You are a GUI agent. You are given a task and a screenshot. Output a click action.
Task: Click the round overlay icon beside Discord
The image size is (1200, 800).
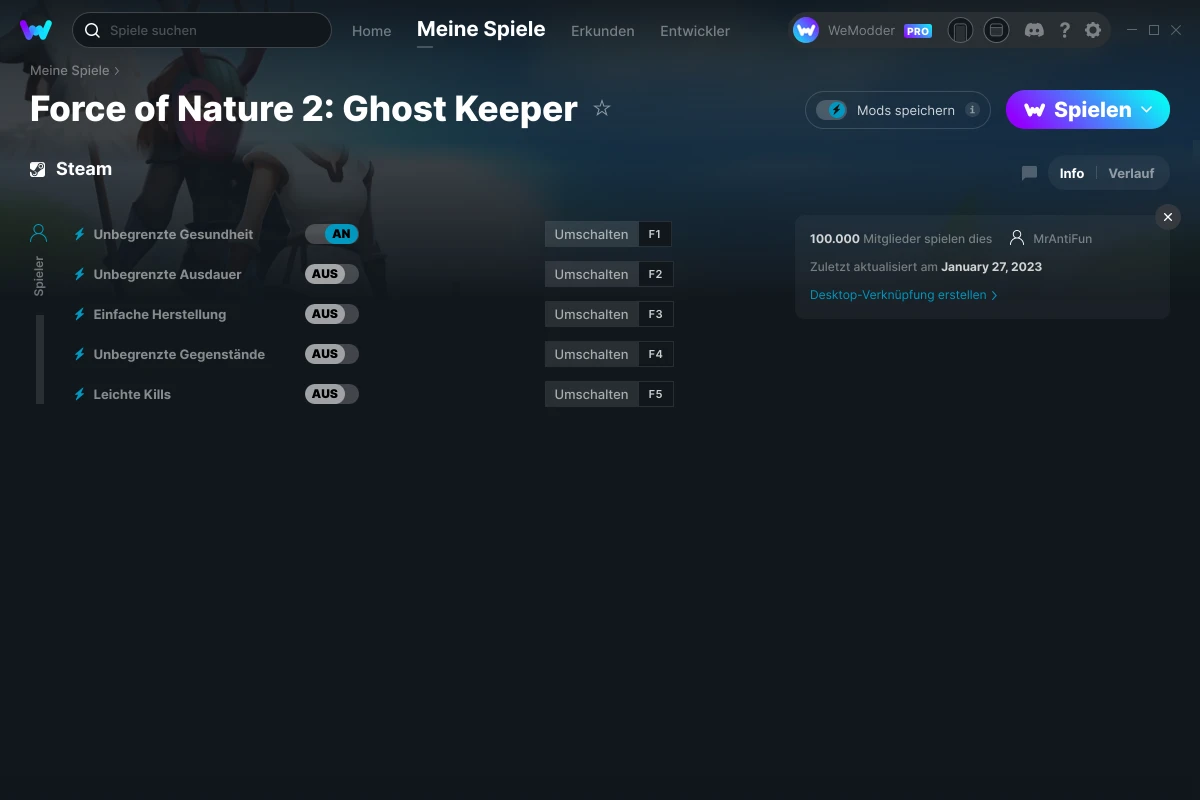[x=996, y=30]
